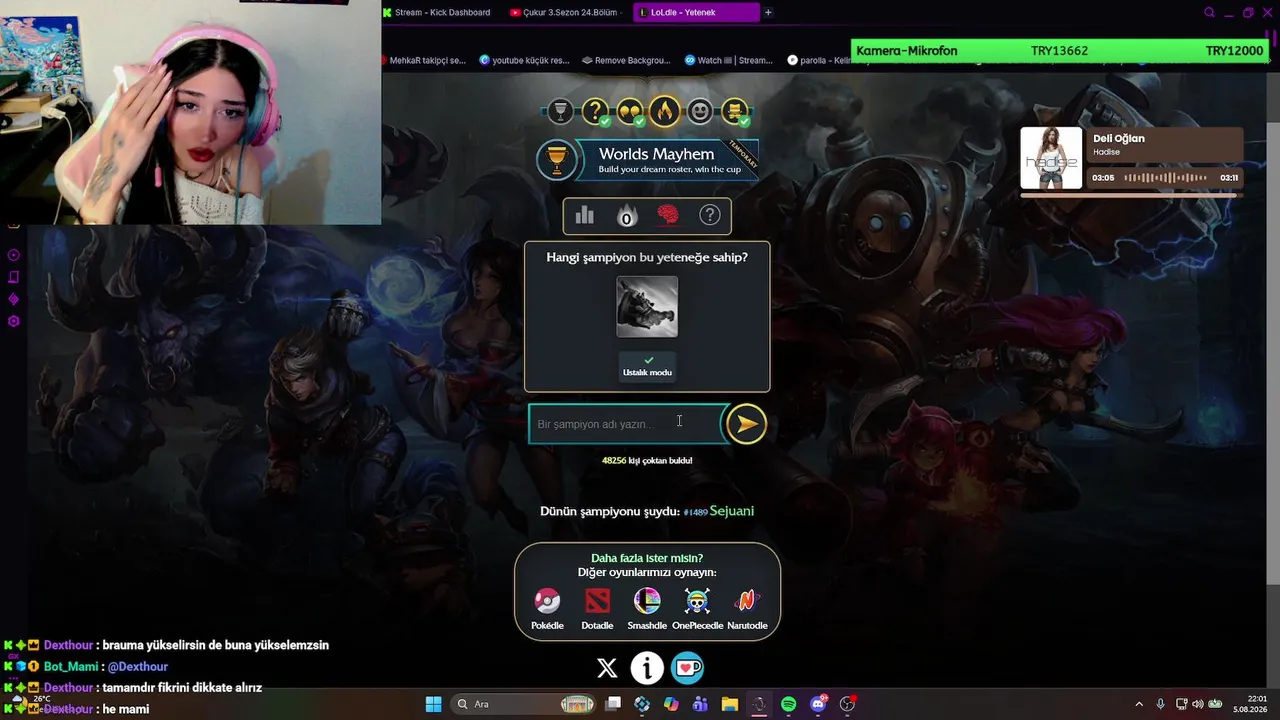1280x720 pixels.
Task: Open the volume control in system tray
Action: 1199,704
